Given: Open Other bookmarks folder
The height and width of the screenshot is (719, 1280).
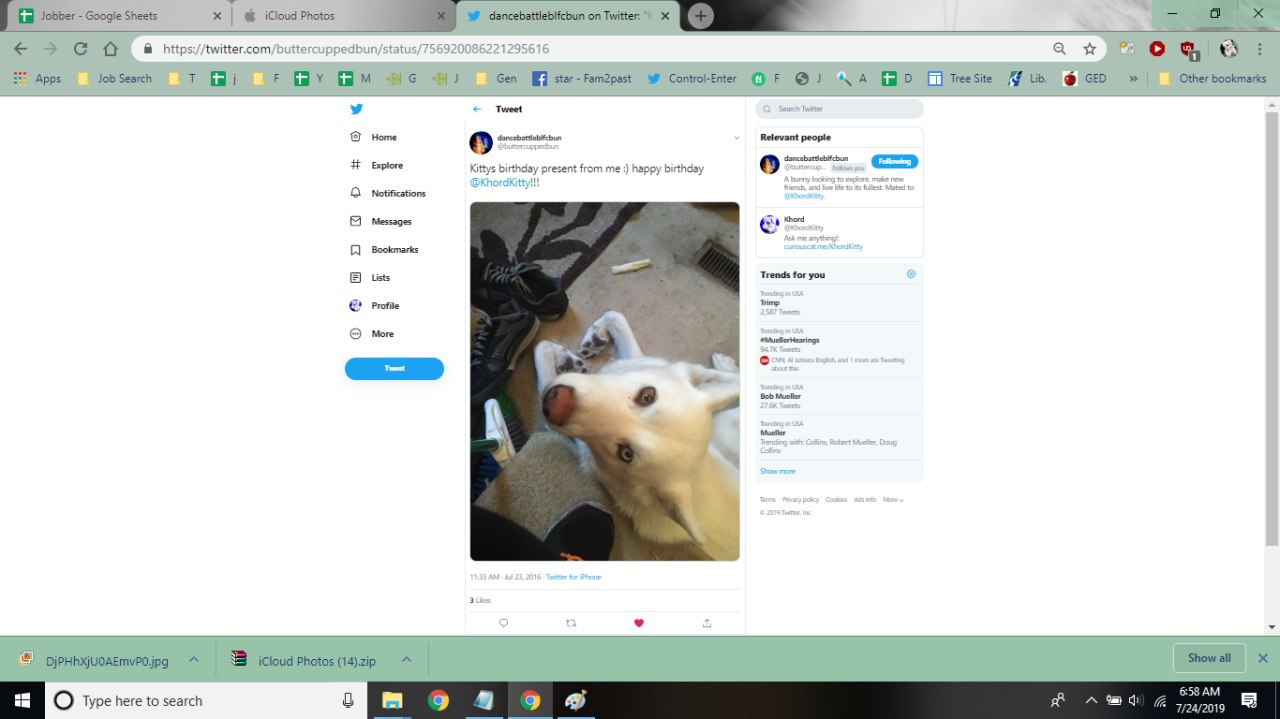Looking at the screenshot, I should pyautogui.click(x=1212, y=78).
